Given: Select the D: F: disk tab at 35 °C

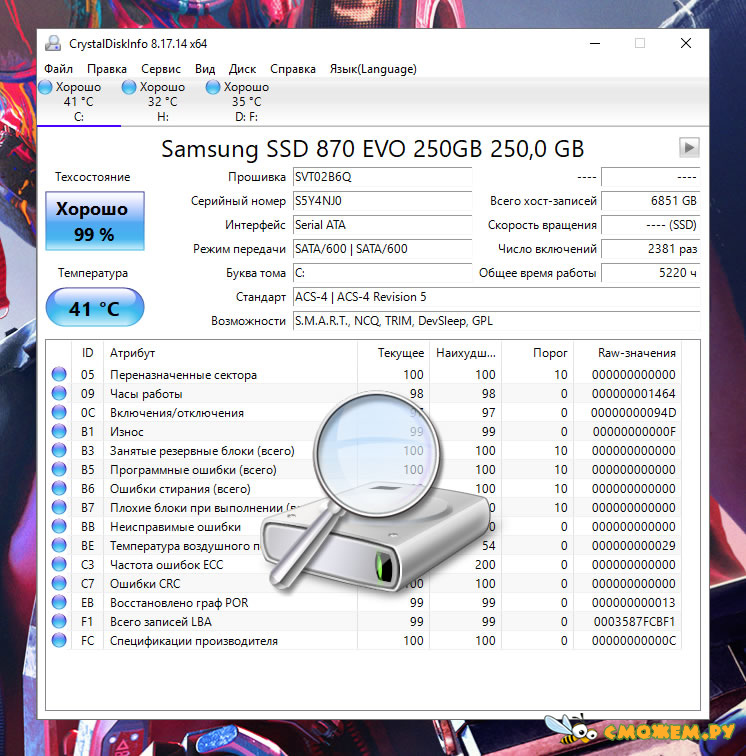Looking at the screenshot, I should pyautogui.click(x=246, y=102).
